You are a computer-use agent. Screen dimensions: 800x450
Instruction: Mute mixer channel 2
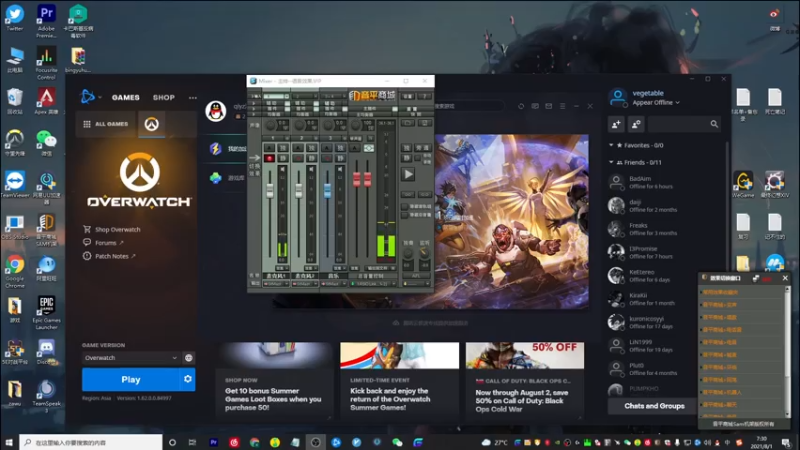click(x=311, y=158)
